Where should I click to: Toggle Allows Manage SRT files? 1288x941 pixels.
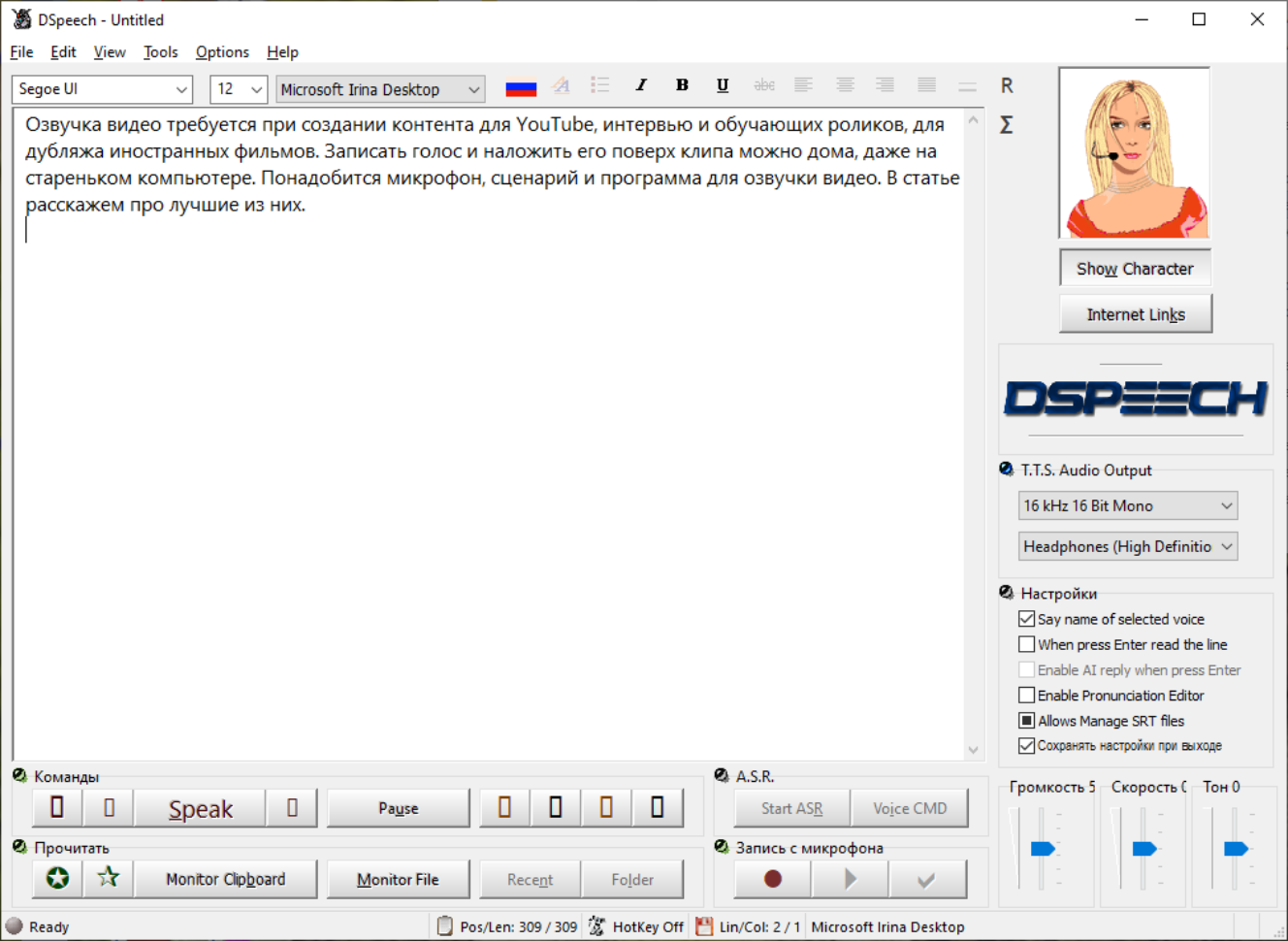point(1026,721)
